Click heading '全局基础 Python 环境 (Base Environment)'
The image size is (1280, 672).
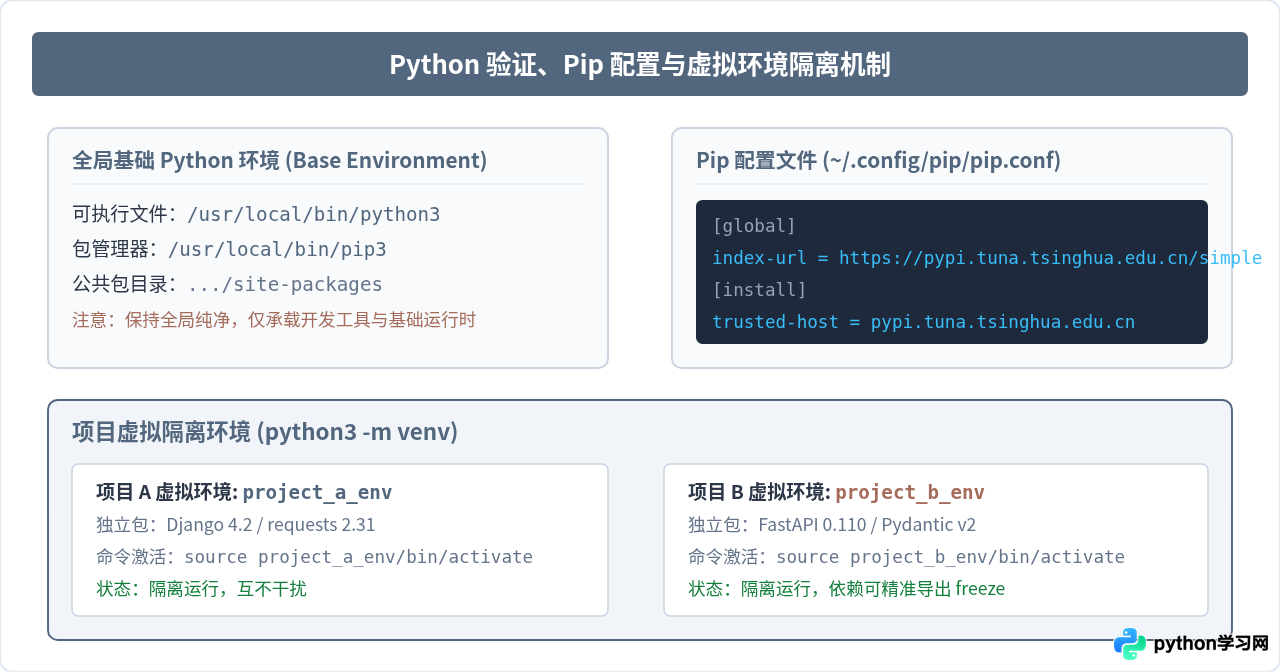click(x=280, y=160)
